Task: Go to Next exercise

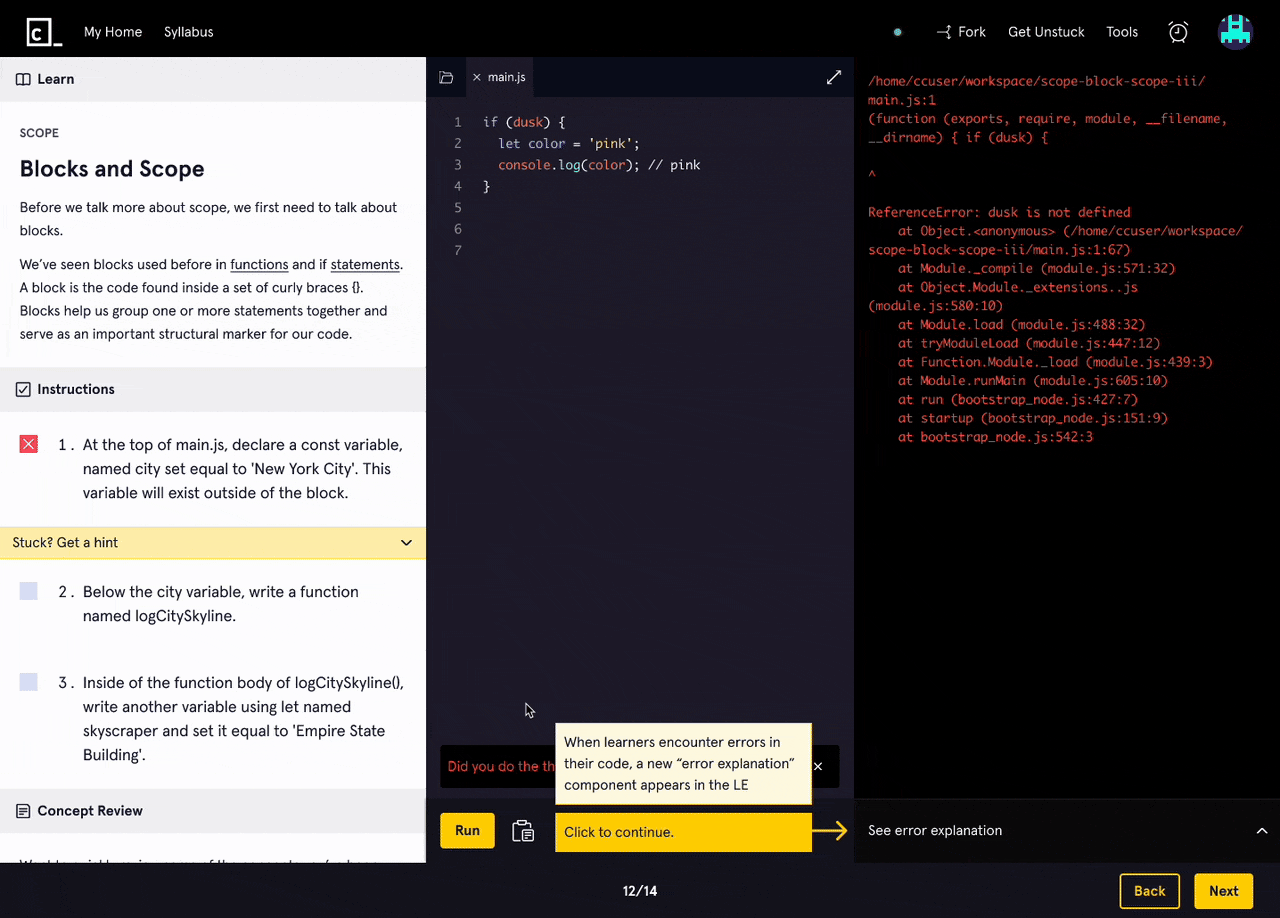Action: point(1223,891)
